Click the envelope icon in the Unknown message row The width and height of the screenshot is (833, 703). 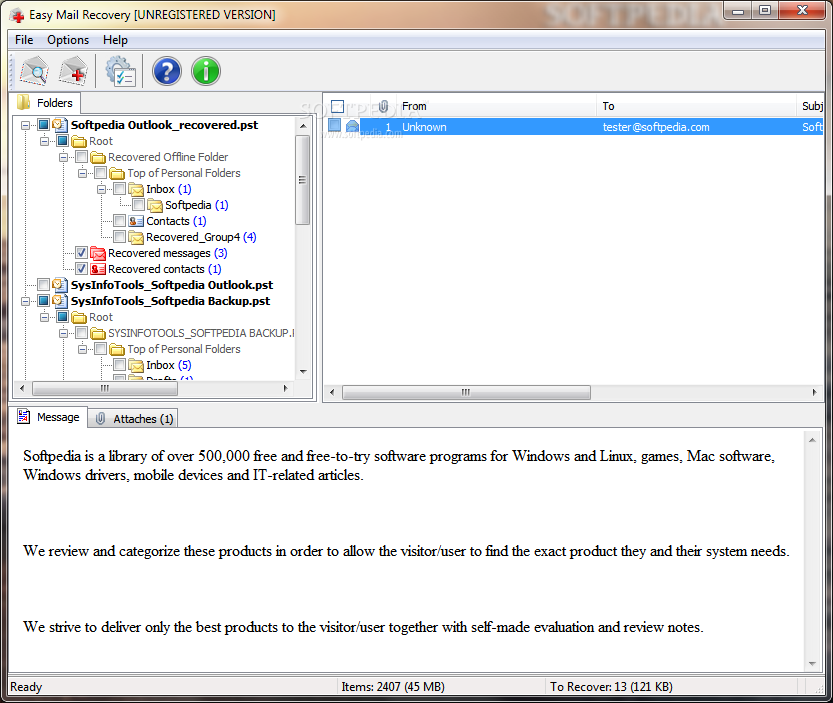click(352, 126)
